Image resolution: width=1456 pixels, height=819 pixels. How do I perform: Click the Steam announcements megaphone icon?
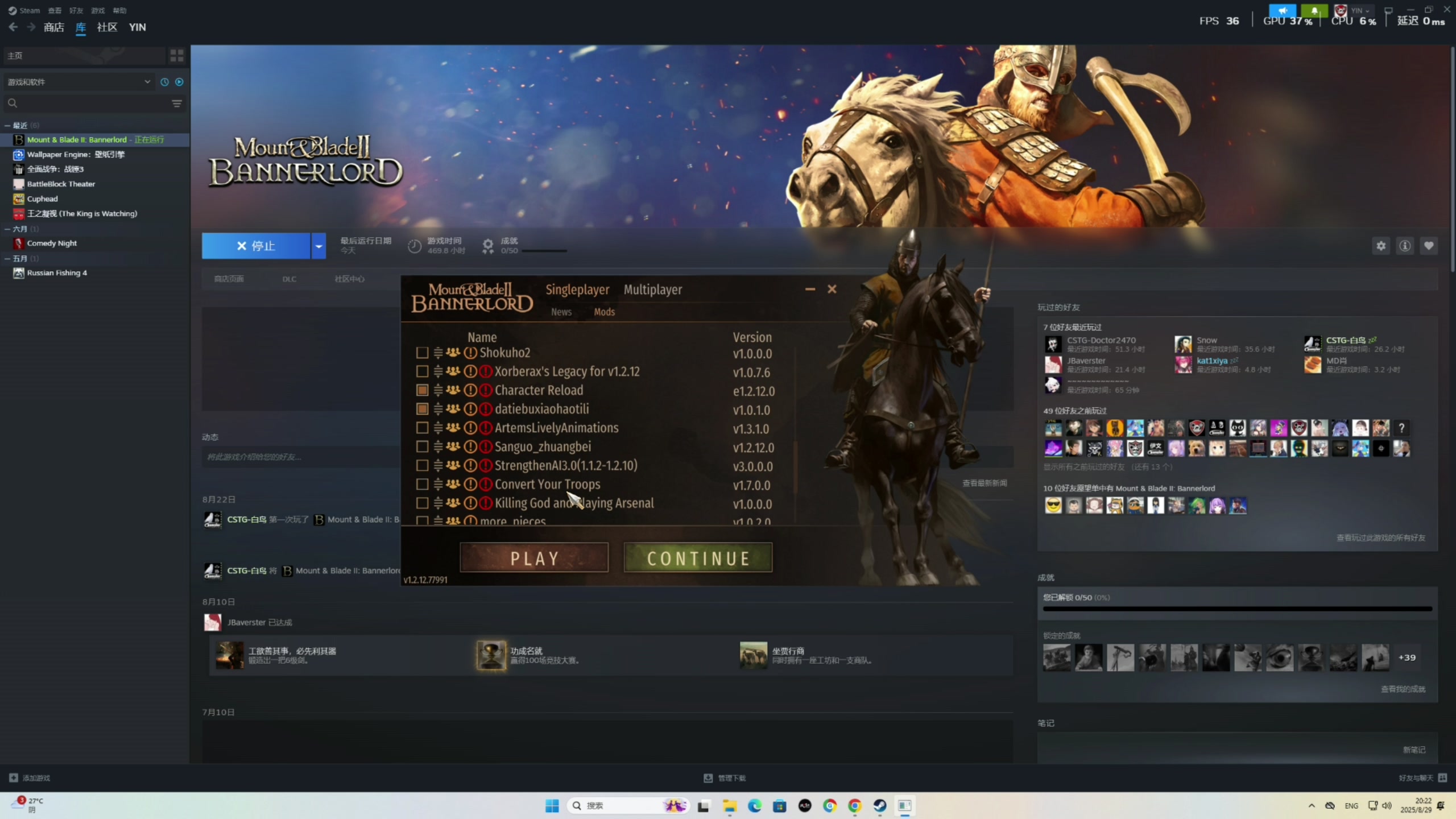point(1283,10)
